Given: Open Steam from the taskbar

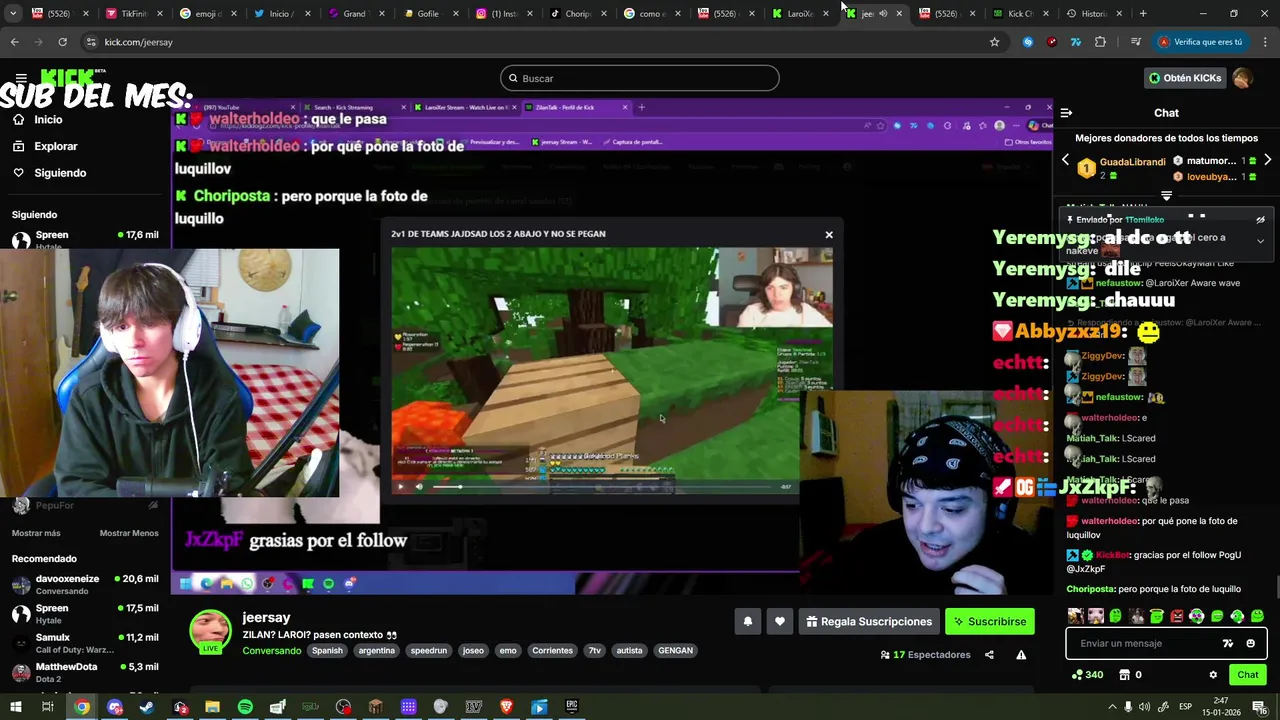Looking at the screenshot, I should point(147,707).
